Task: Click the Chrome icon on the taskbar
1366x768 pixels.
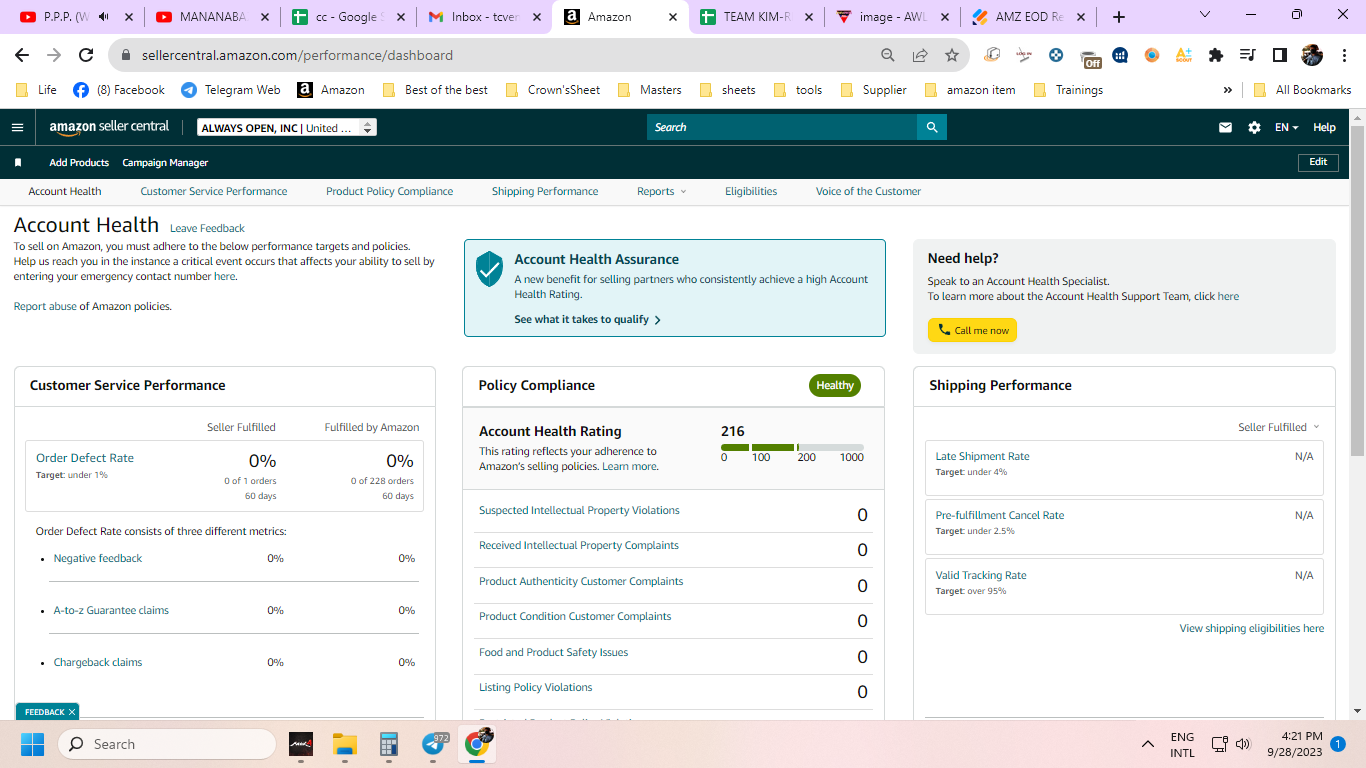Action: tap(479, 743)
